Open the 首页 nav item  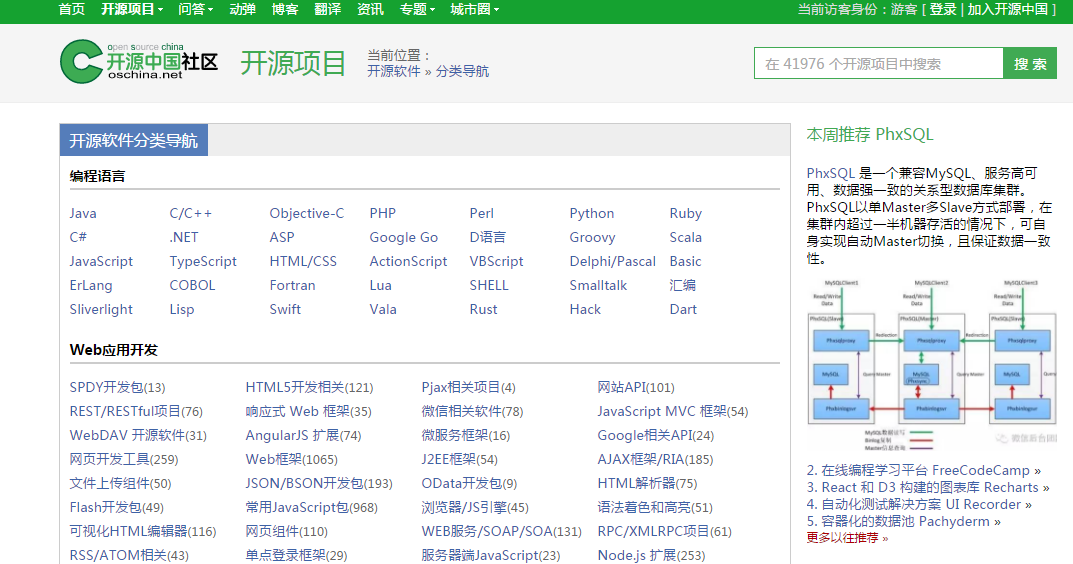pos(72,9)
